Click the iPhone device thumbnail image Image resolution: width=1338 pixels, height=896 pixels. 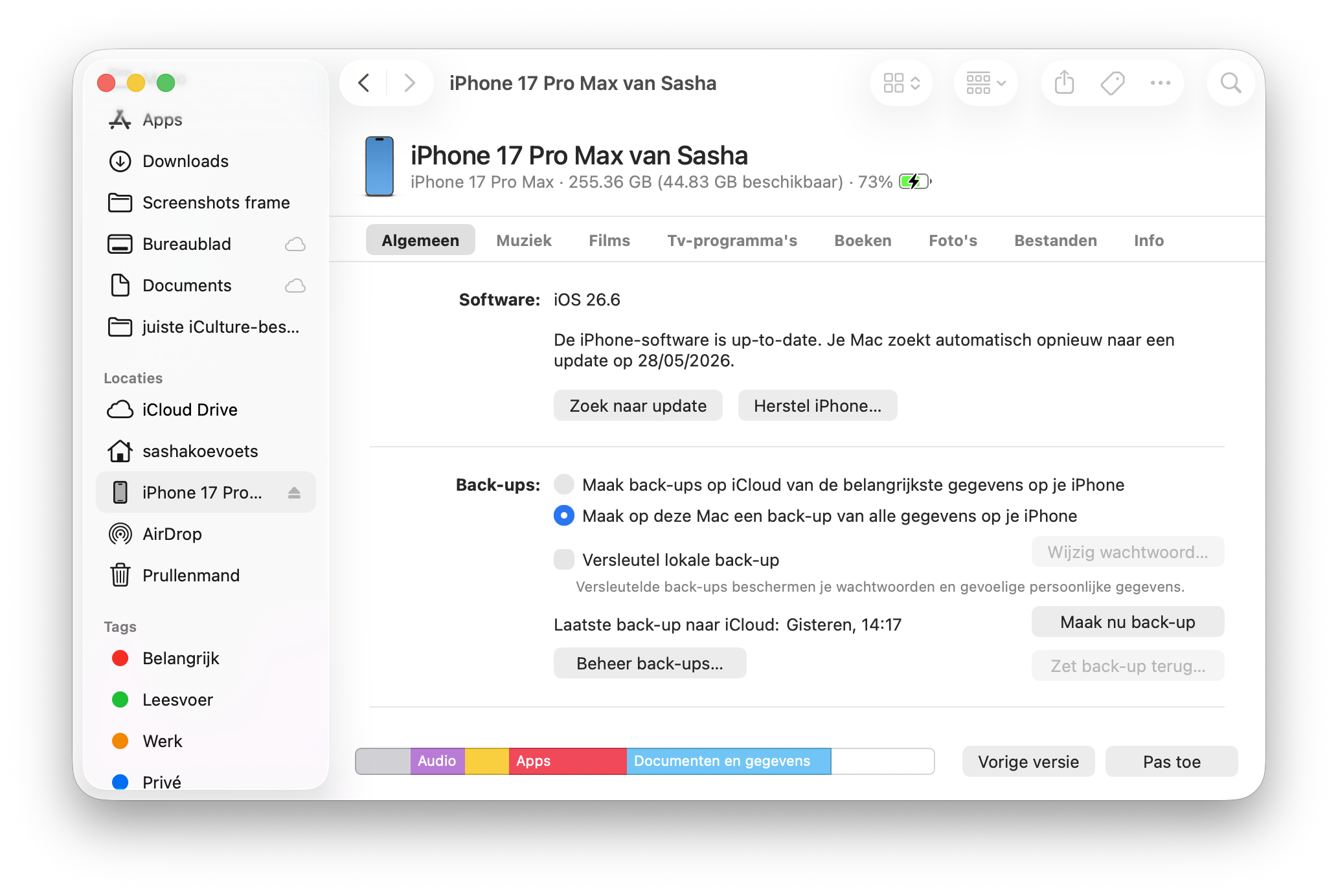click(380, 166)
